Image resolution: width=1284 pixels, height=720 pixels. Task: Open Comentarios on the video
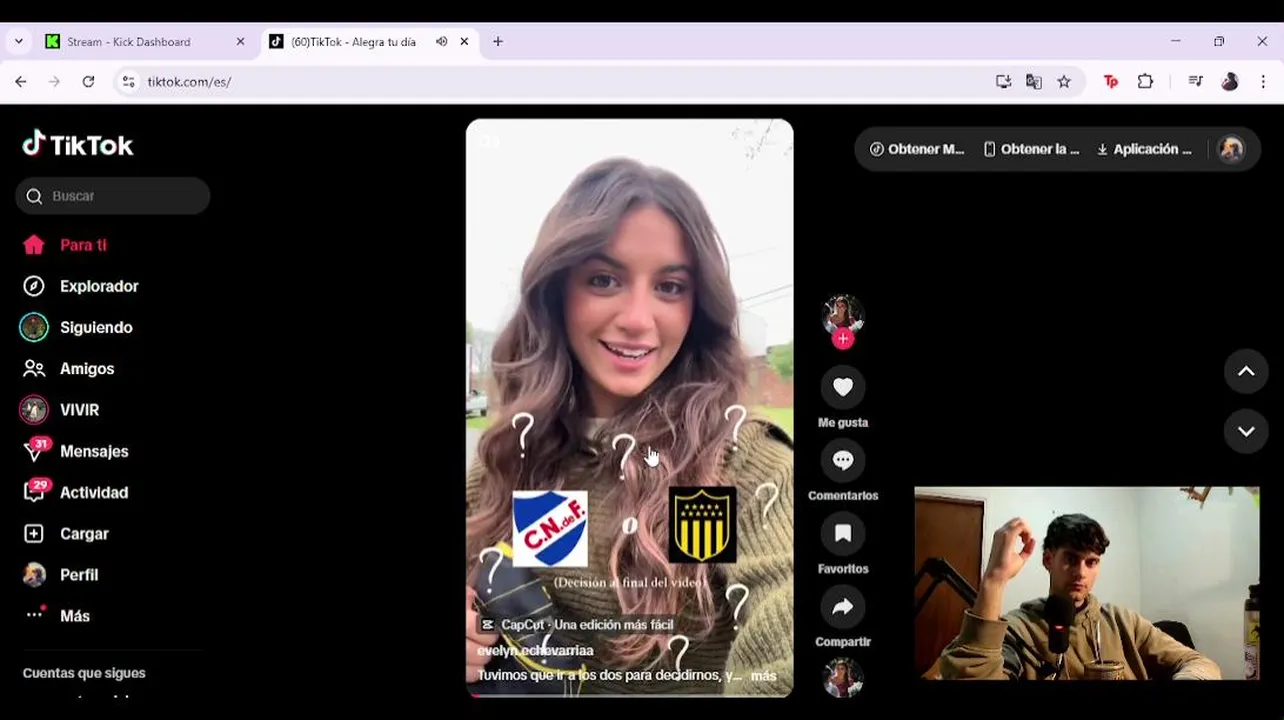(x=843, y=460)
